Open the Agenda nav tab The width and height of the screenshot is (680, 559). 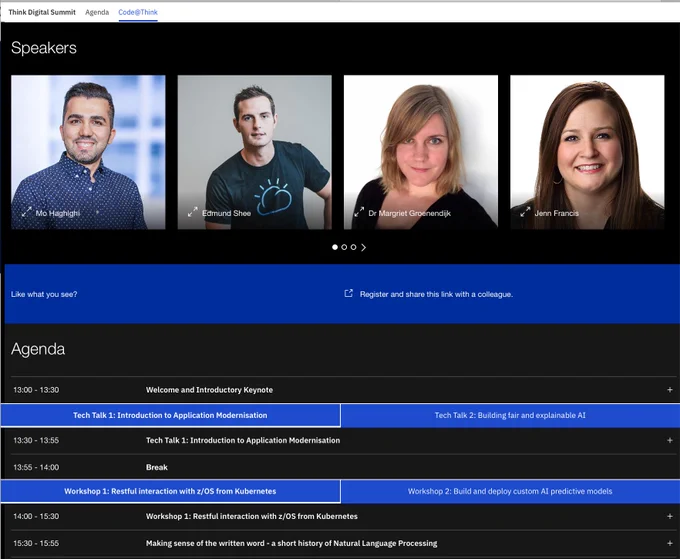click(x=97, y=12)
